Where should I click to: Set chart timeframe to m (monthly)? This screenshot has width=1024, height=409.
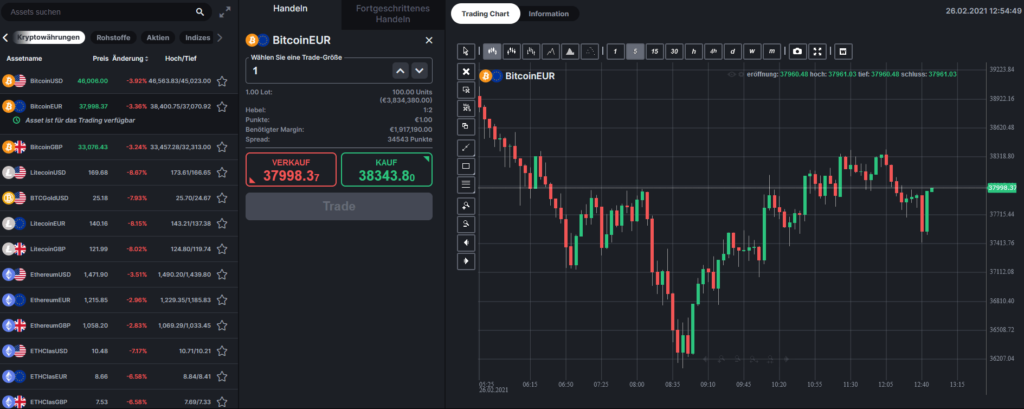click(x=773, y=51)
